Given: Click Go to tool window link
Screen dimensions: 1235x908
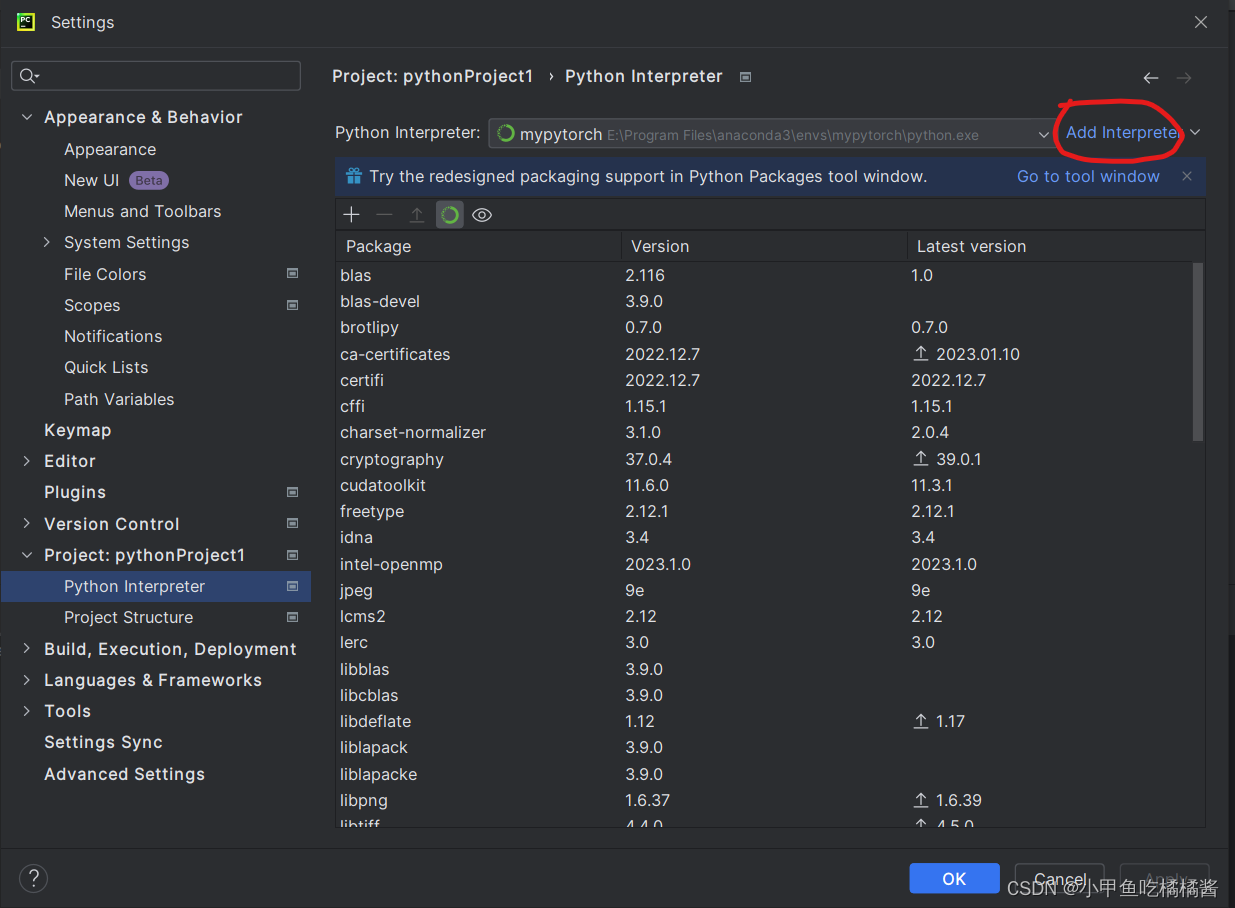Looking at the screenshot, I should [1088, 176].
